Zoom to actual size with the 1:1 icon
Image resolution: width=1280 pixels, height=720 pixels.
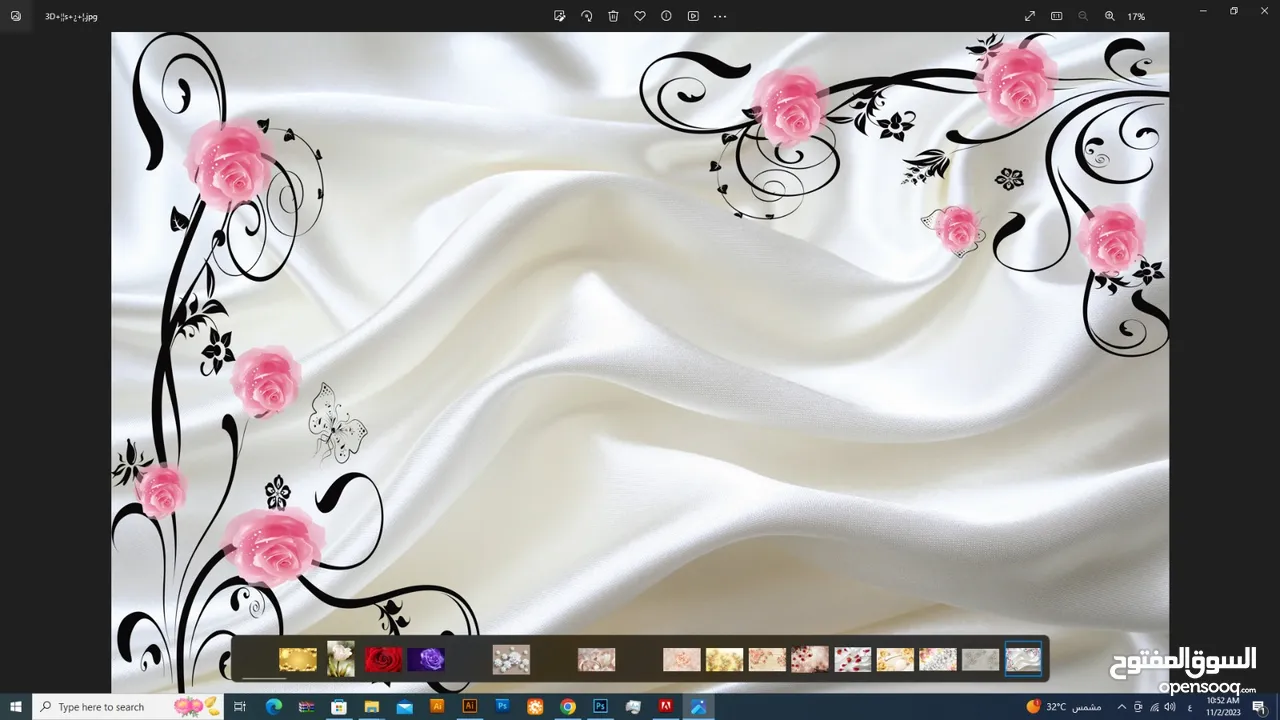click(1056, 16)
